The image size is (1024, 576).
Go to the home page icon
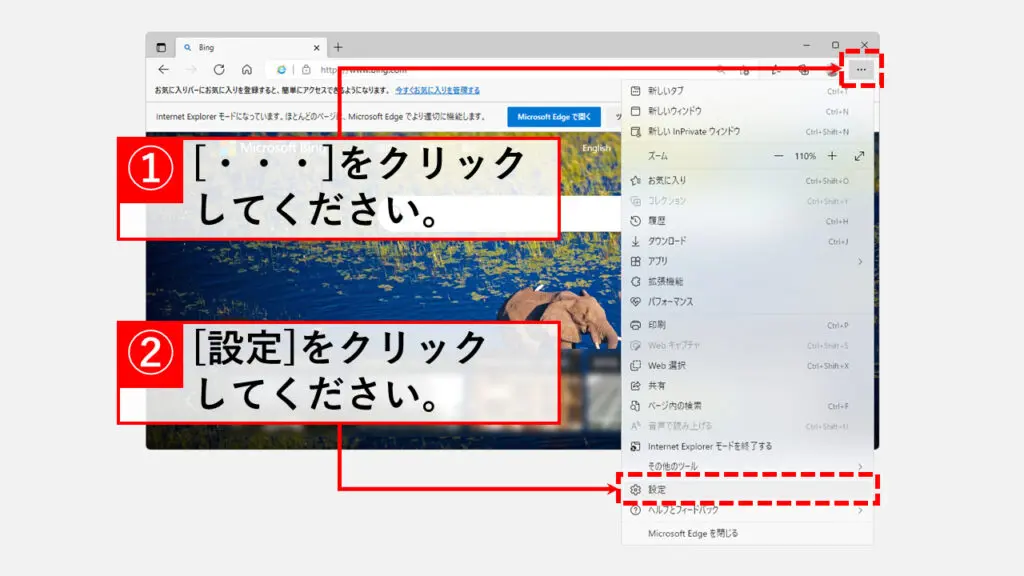pos(246,70)
